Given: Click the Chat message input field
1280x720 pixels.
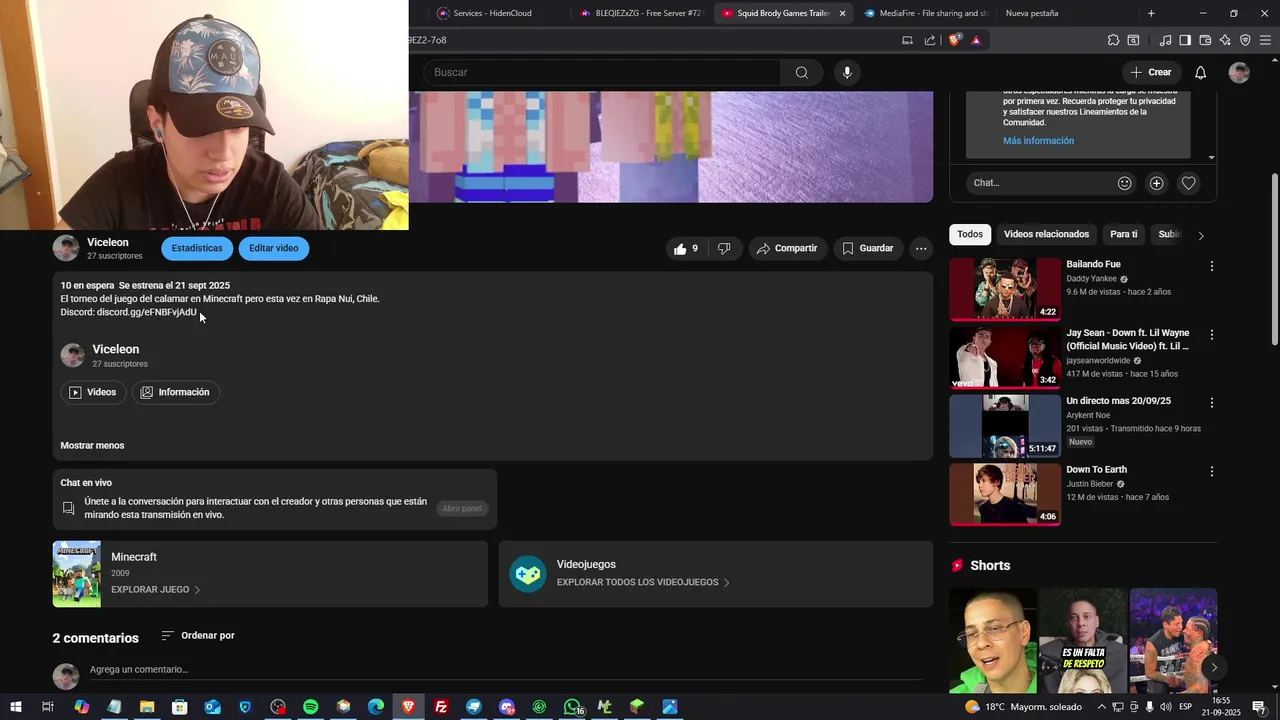Looking at the screenshot, I should [x=1040, y=183].
